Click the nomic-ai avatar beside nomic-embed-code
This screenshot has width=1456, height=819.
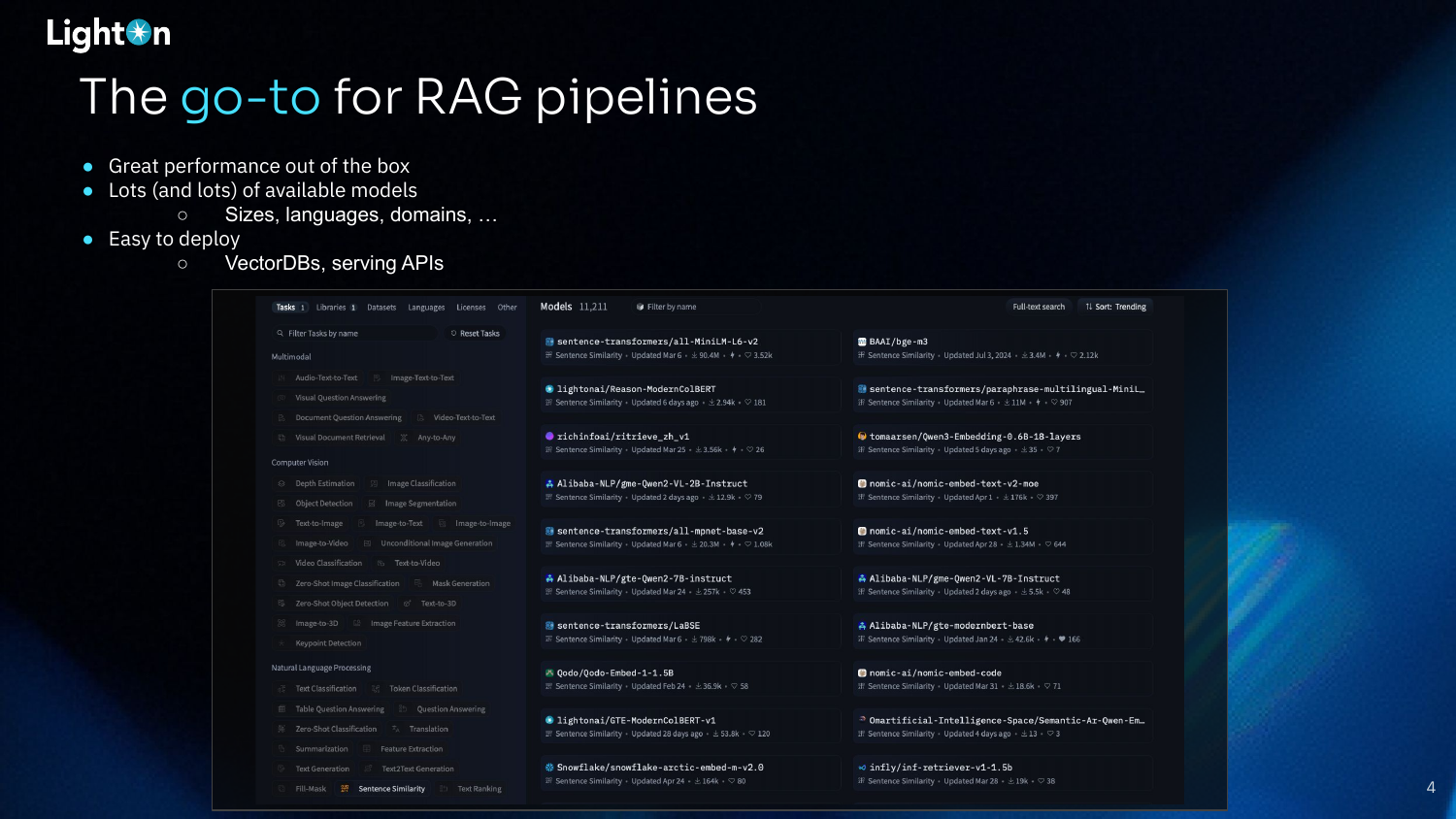click(862, 672)
